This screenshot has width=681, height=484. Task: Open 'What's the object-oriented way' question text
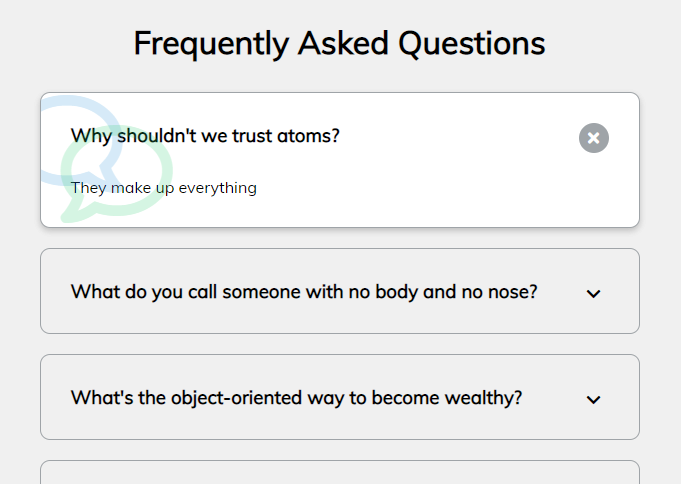pyautogui.click(x=296, y=398)
